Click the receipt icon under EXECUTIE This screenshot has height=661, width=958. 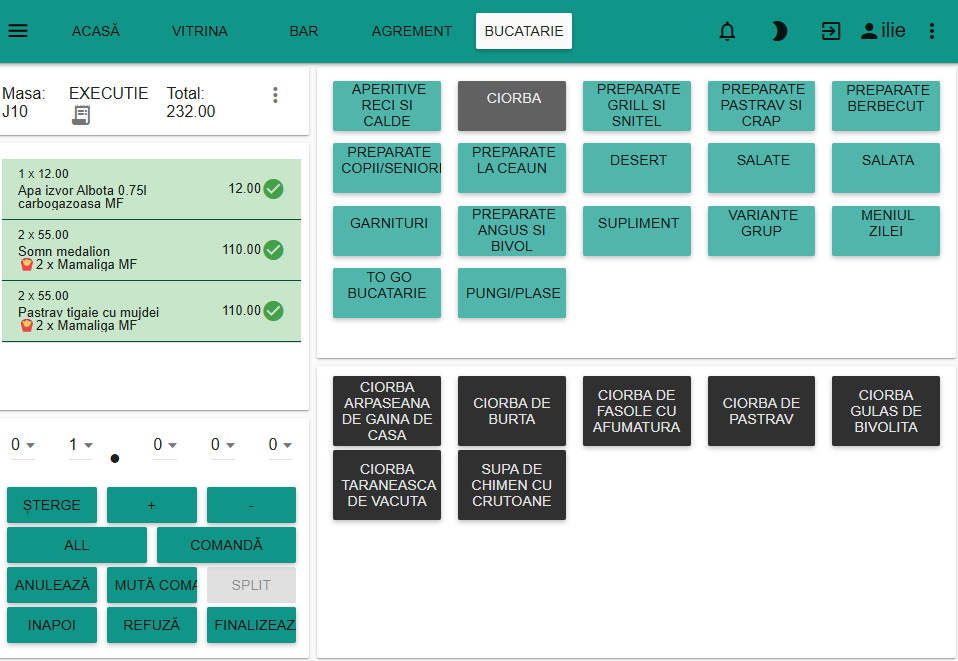81,115
